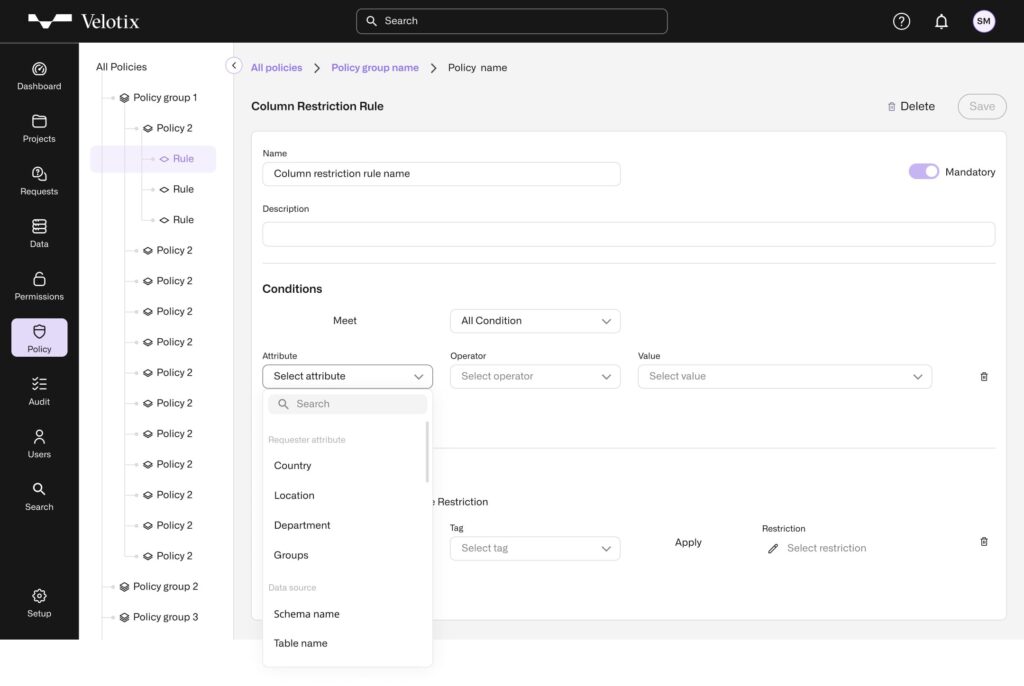Open the Select operator dropdown
This screenshot has width=1024, height=686.
pyautogui.click(x=535, y=376)
